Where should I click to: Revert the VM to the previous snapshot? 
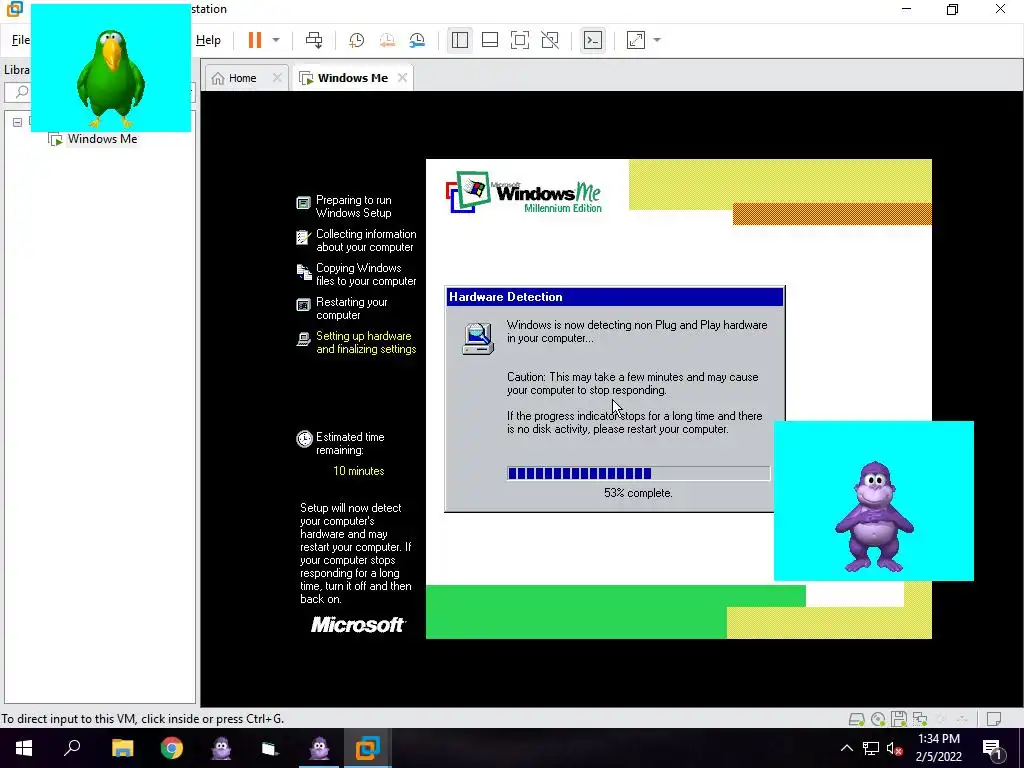pos(387,40)
